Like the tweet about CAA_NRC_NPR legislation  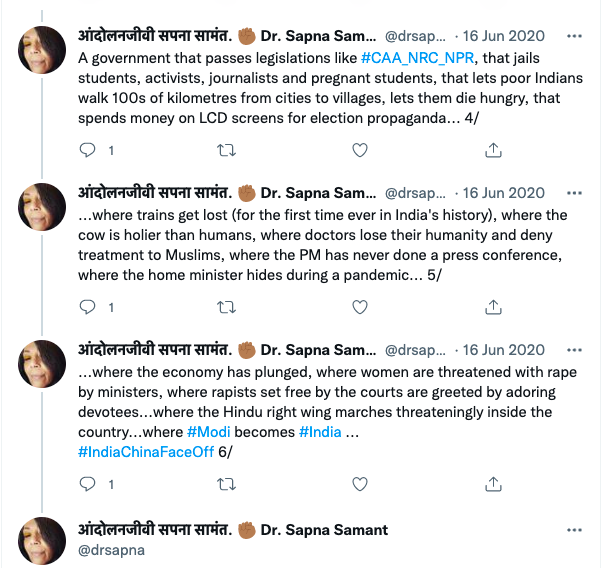(359, 150)
